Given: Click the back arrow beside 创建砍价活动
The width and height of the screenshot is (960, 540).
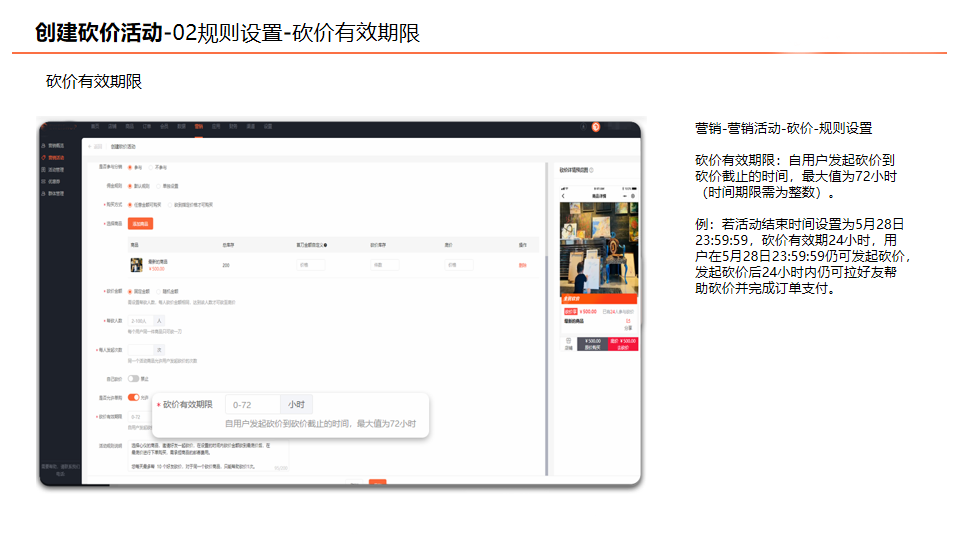Looking at the screenshot, I should pyautogui.click(x=89, y=147).
